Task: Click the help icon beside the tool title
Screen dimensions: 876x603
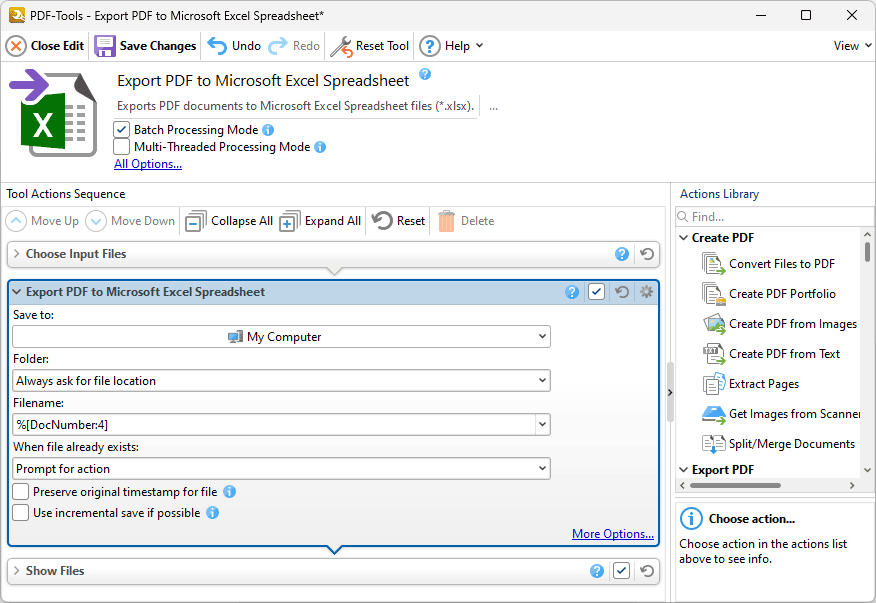Action: [425, 74]
